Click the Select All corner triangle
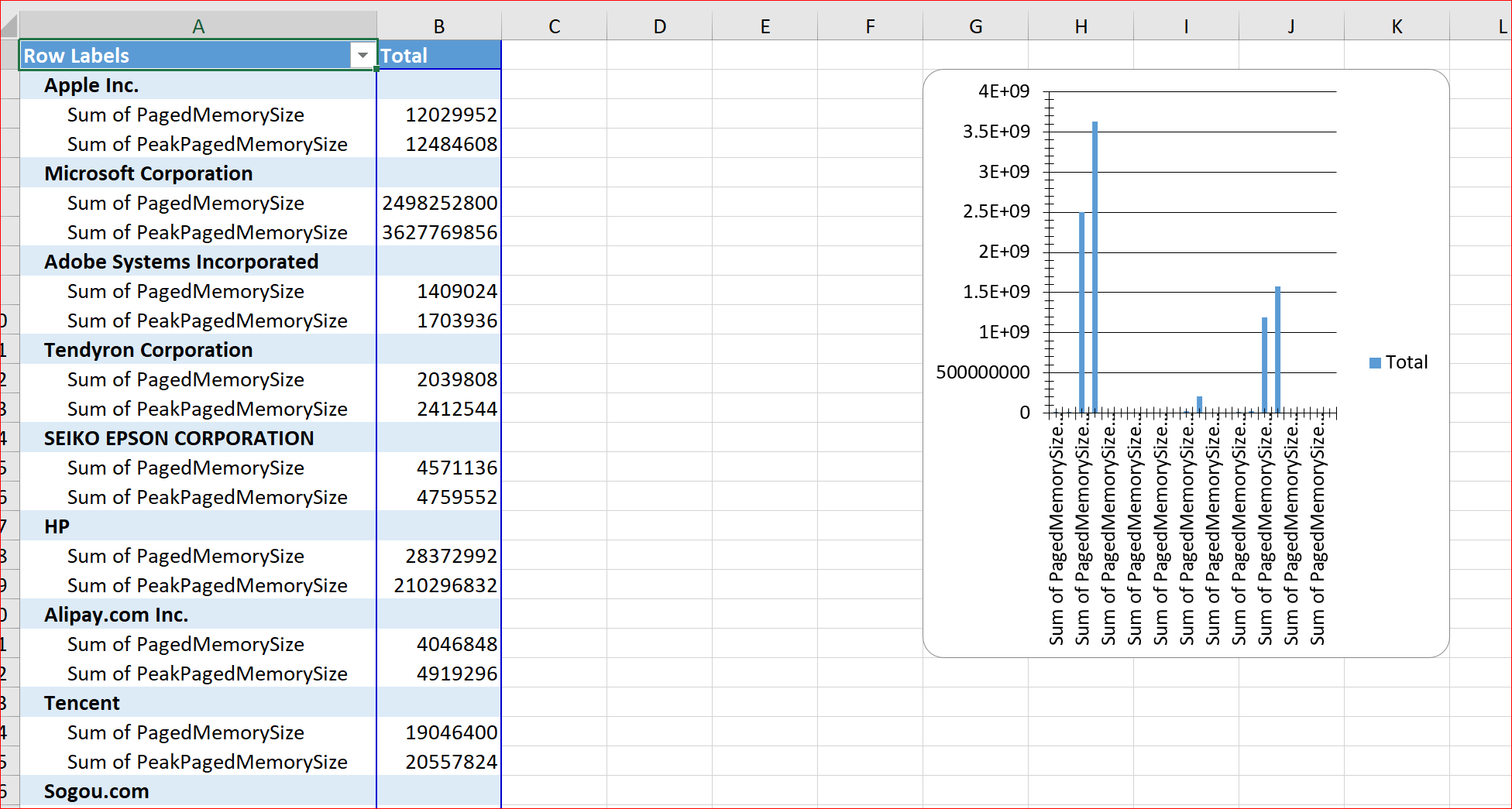The height and width of the screenshot is (809, 1512). point(9,26)
